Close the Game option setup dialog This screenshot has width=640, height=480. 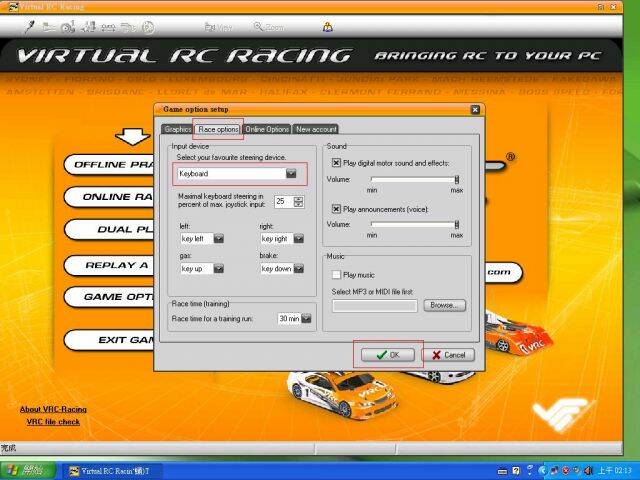[x=475, y=109]
